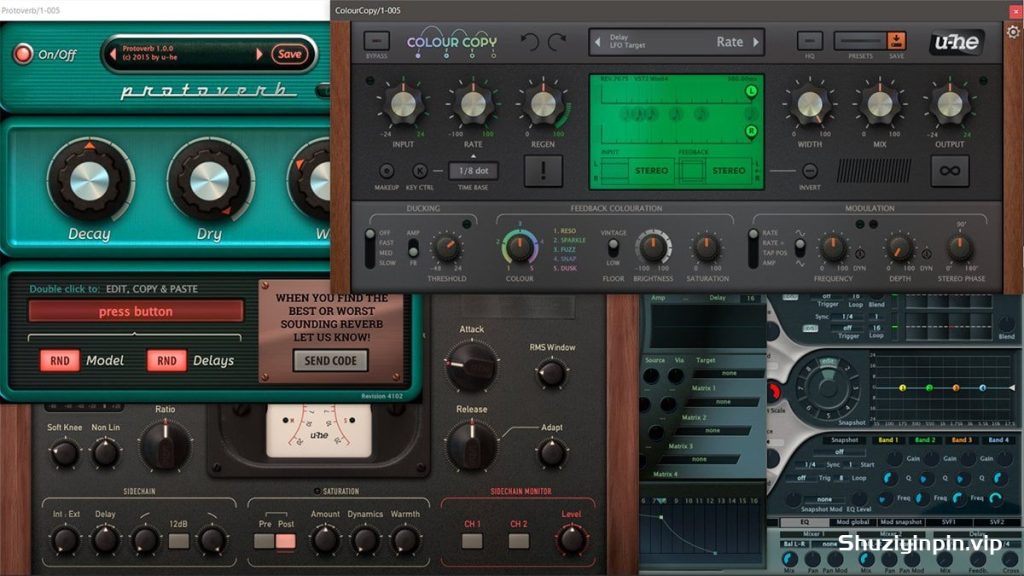
Task: Click the Colour Copy undo arrow icon
Action: [530, 42]
